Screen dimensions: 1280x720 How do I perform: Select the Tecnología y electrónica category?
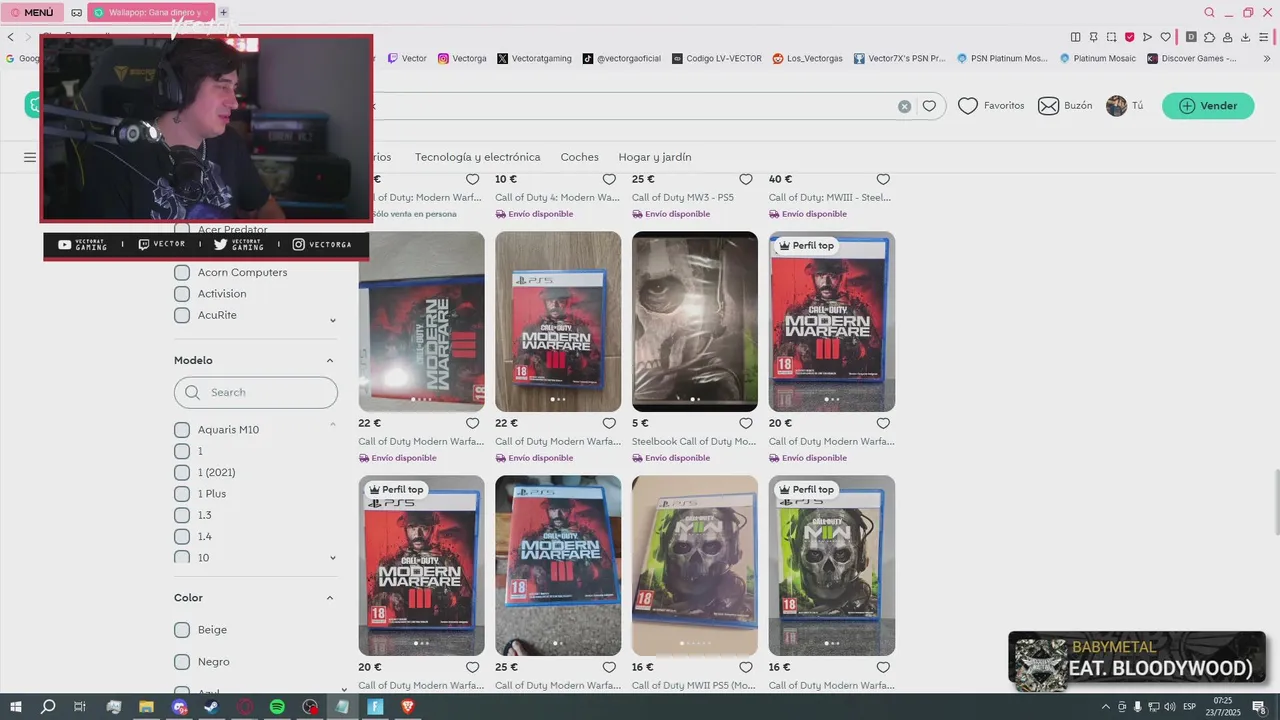click(478, 157)
